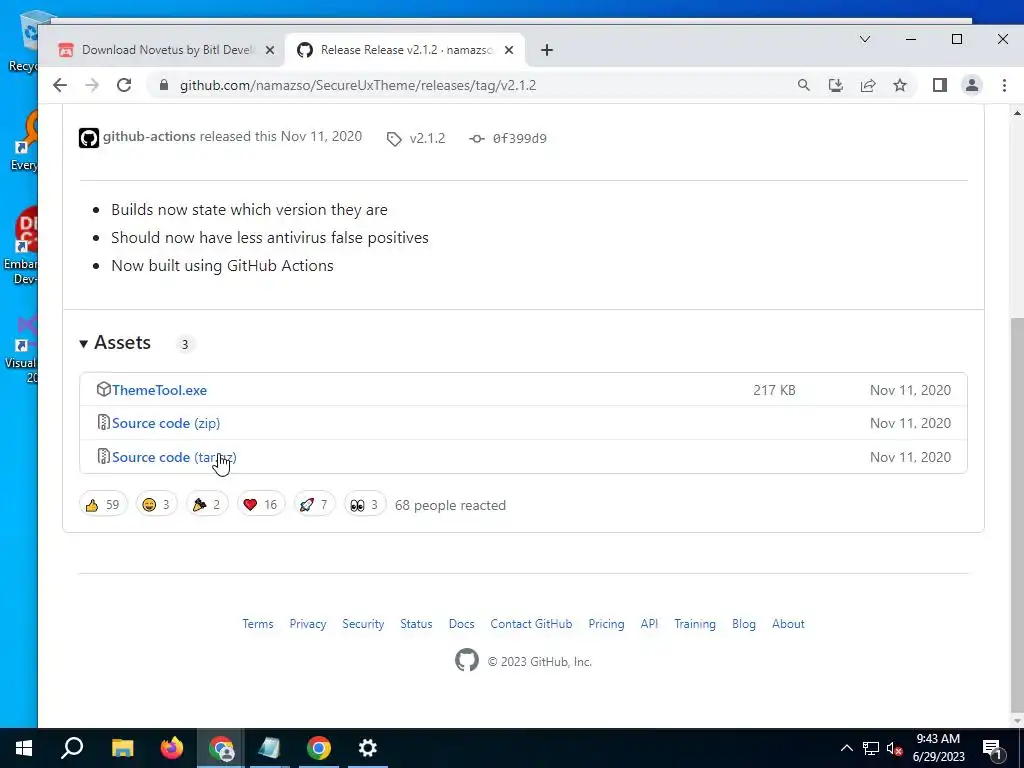Click hooray reaction with 2
The image size is (1024, 768).
pyautogui.click(x=207, y=505)
